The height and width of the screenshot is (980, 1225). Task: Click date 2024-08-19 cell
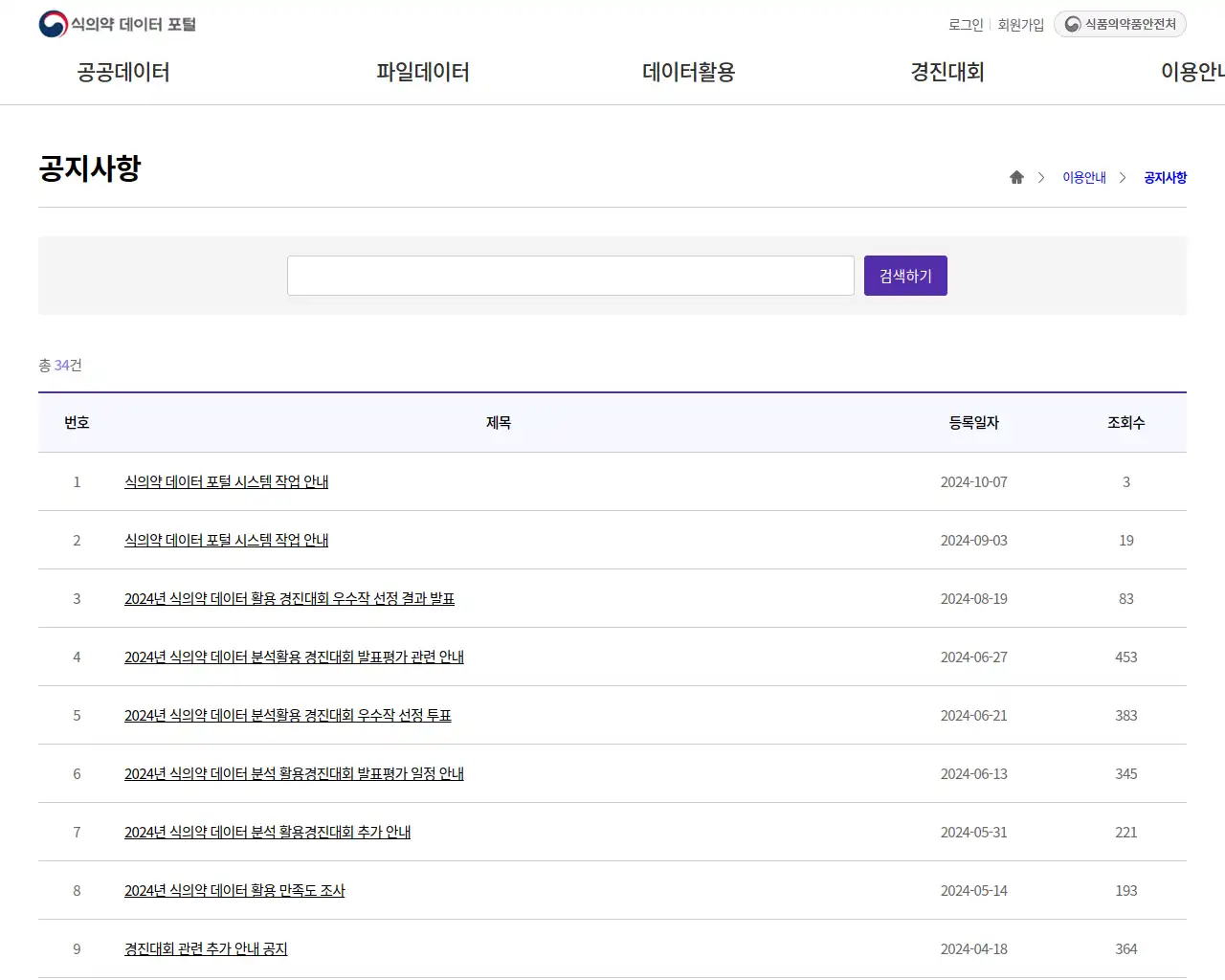(x=974, y=598)
